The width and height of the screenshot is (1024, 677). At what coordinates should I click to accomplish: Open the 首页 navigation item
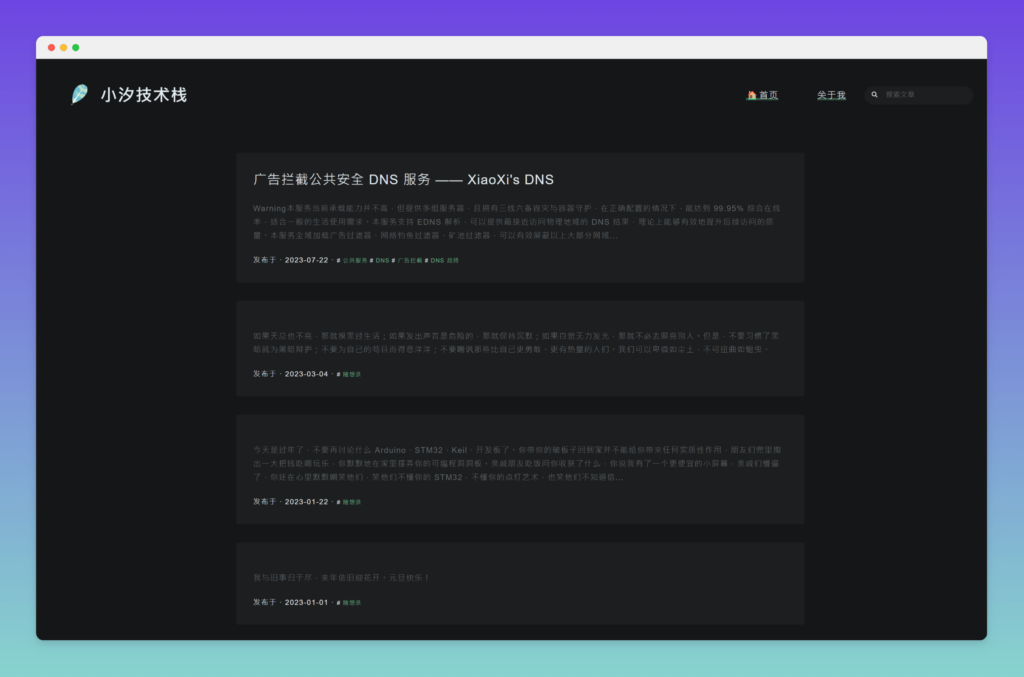(767, 95)
